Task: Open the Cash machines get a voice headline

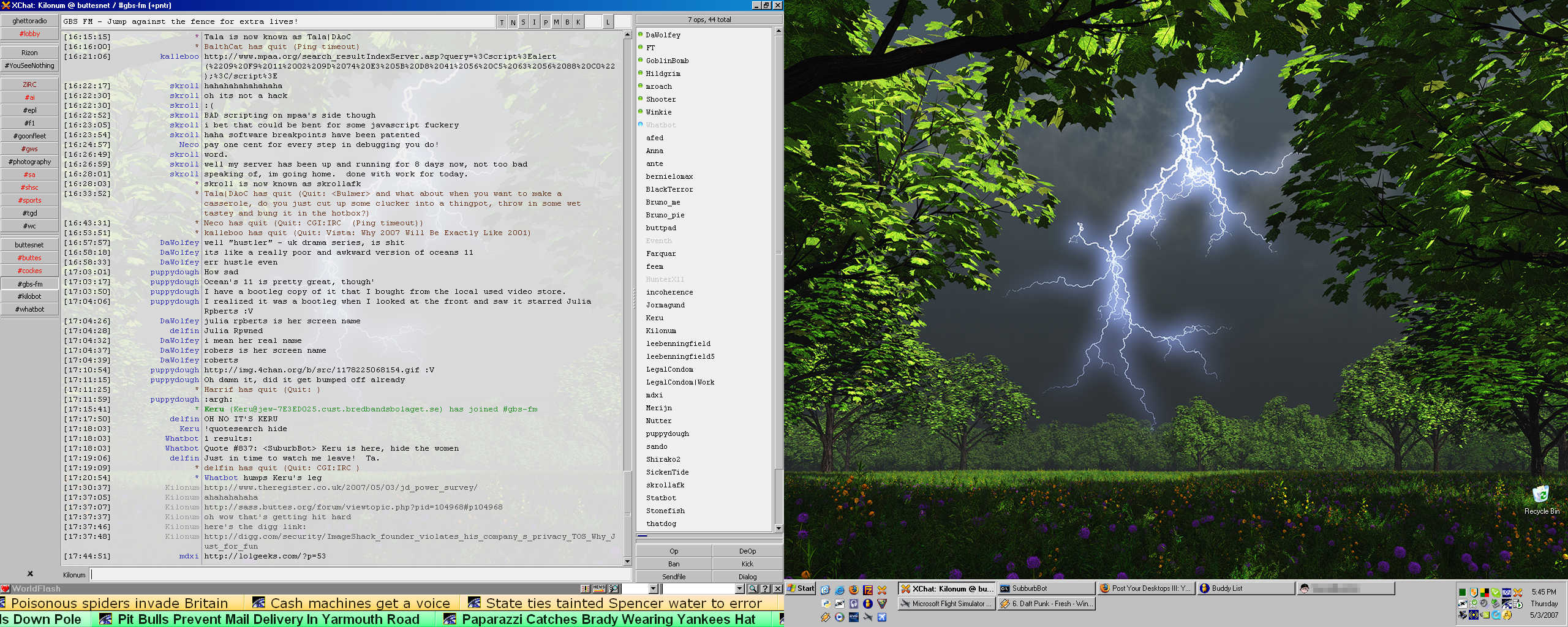Action: point(360,603)
